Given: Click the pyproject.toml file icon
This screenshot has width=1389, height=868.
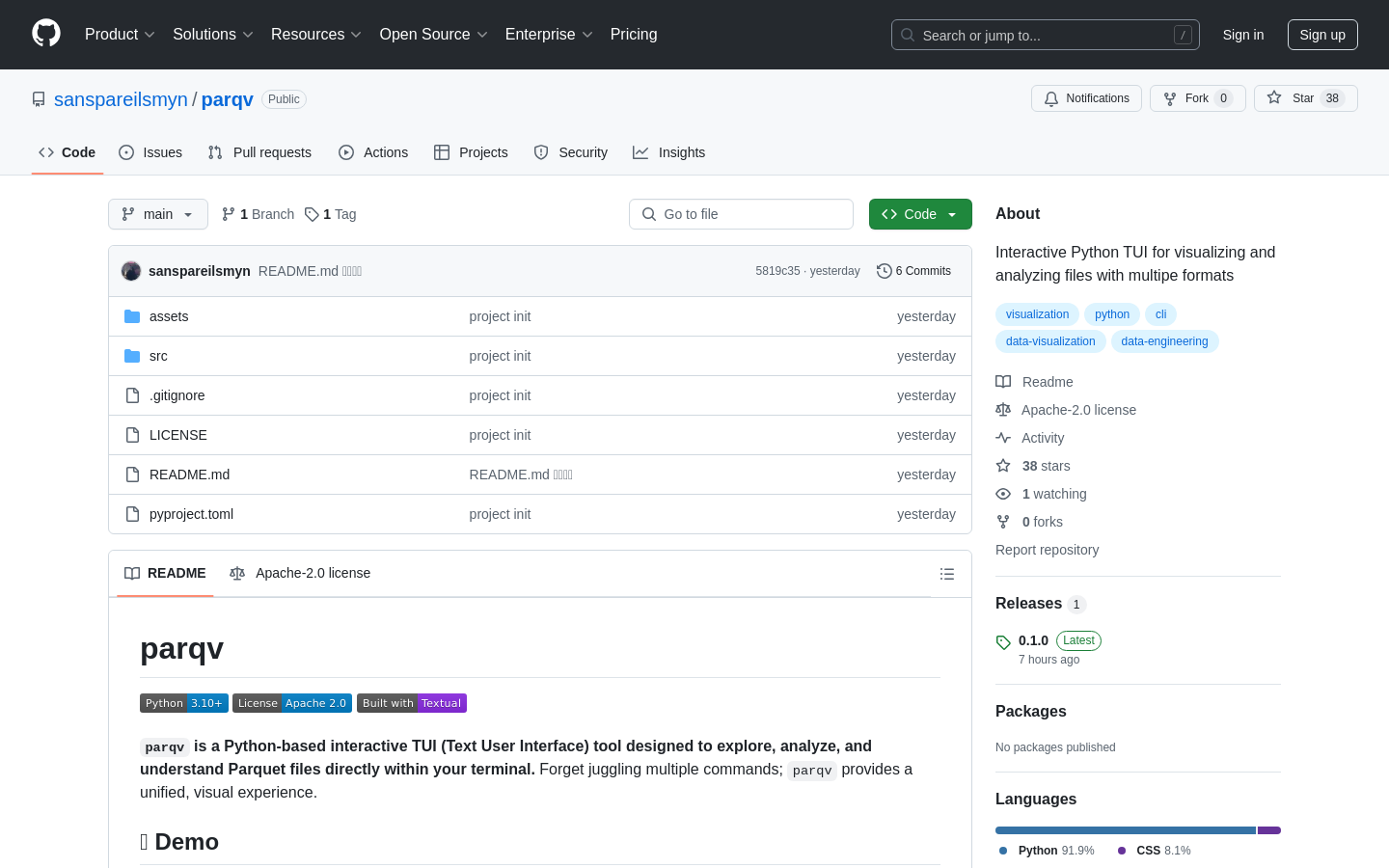Looking at the screenshot, I should pyautogui.click(x=132, y=514).
